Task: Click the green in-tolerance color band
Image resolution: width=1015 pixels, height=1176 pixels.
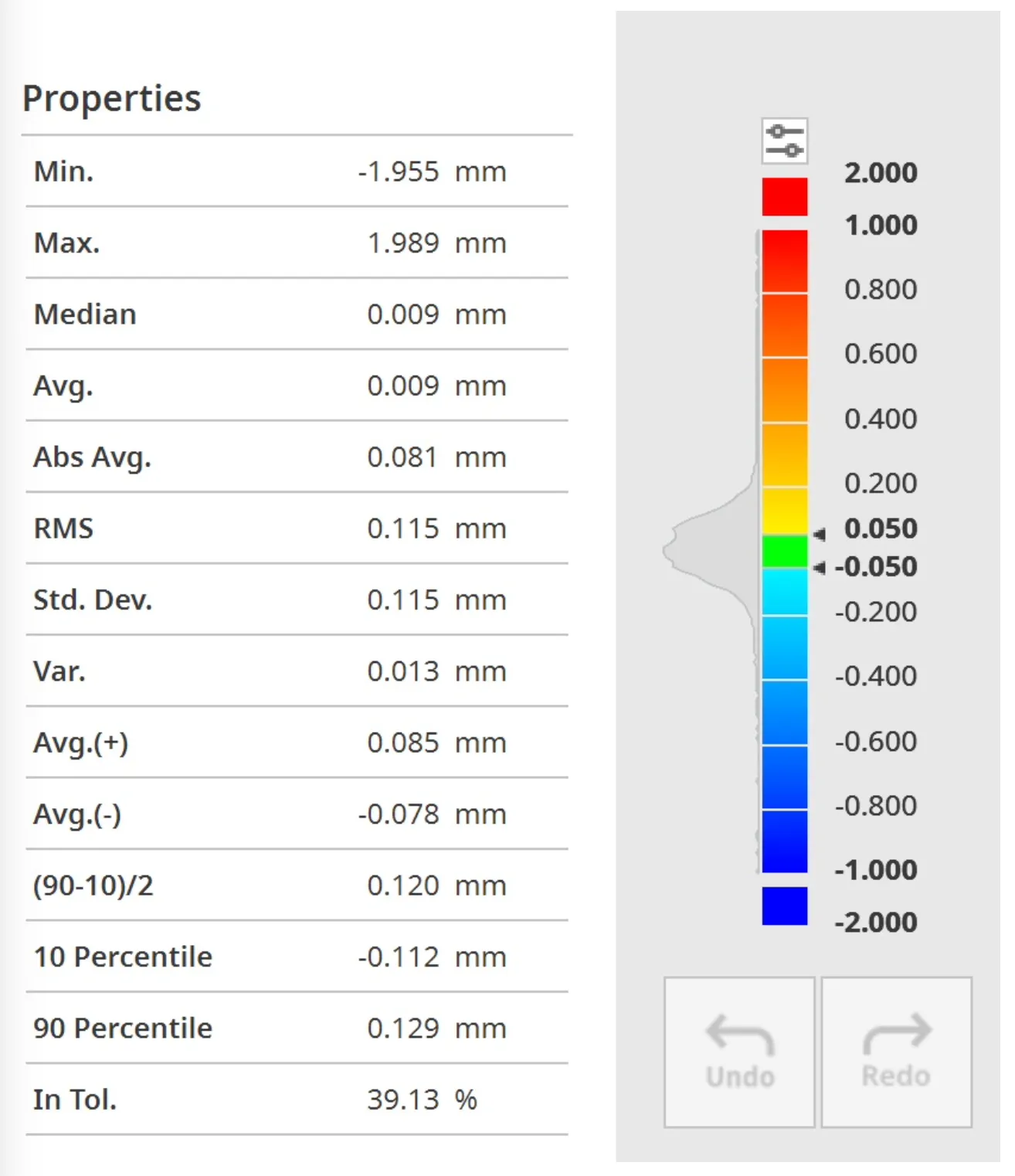Action: pos(784,551)
